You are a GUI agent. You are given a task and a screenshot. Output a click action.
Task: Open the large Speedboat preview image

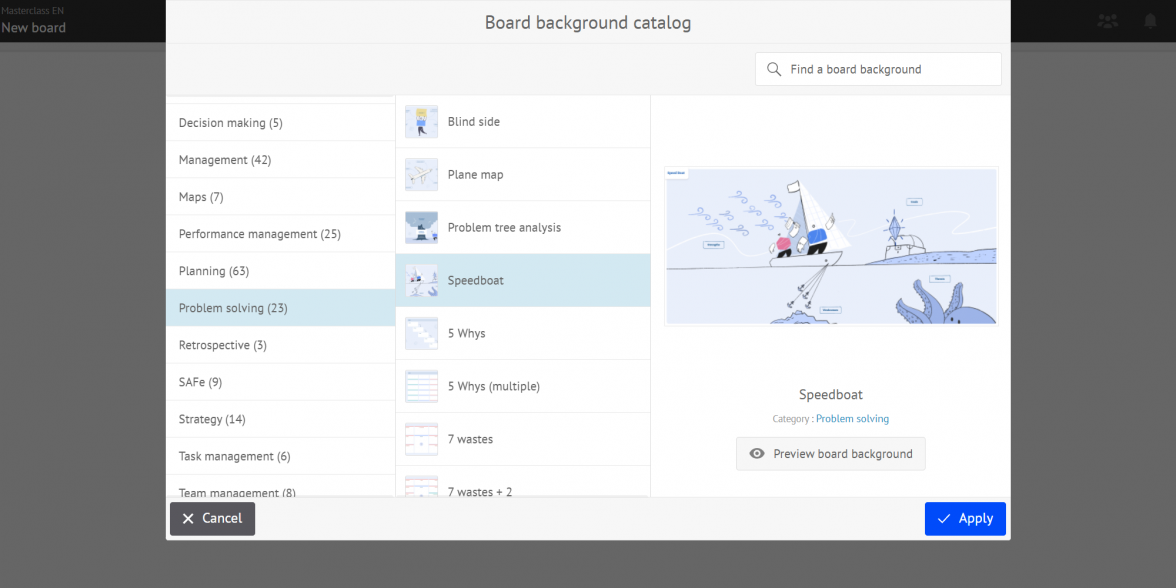coord(831,246)
